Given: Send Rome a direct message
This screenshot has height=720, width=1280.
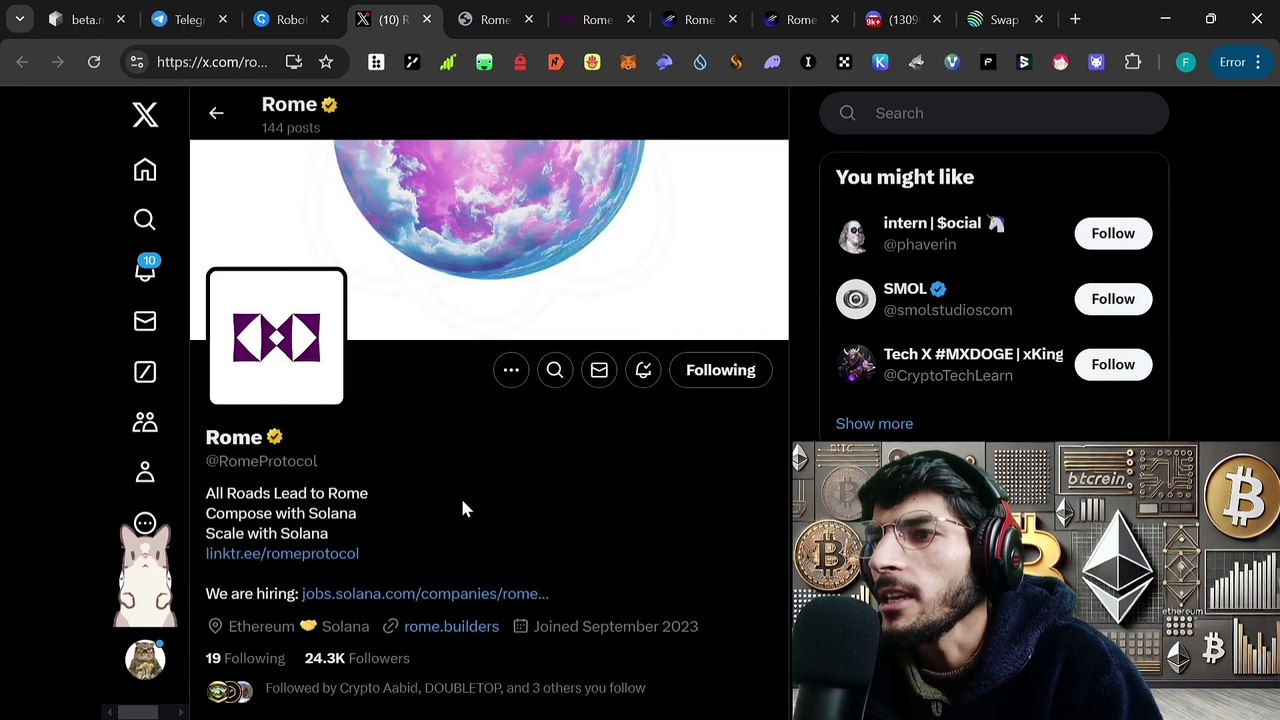Looking at the screenshot, I should (x=599, y=370).
